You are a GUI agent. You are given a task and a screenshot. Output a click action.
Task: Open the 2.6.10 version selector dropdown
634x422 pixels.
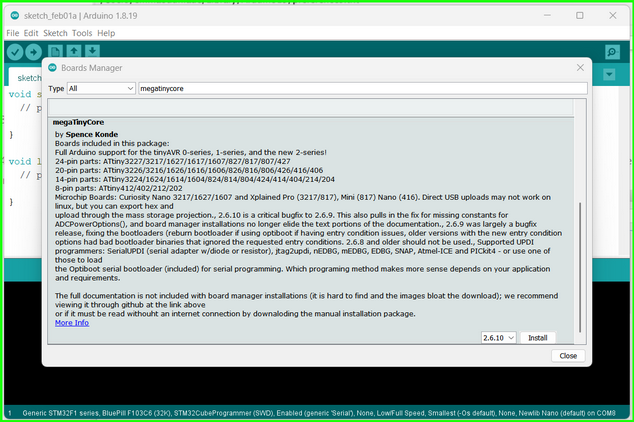pos(498,338)
